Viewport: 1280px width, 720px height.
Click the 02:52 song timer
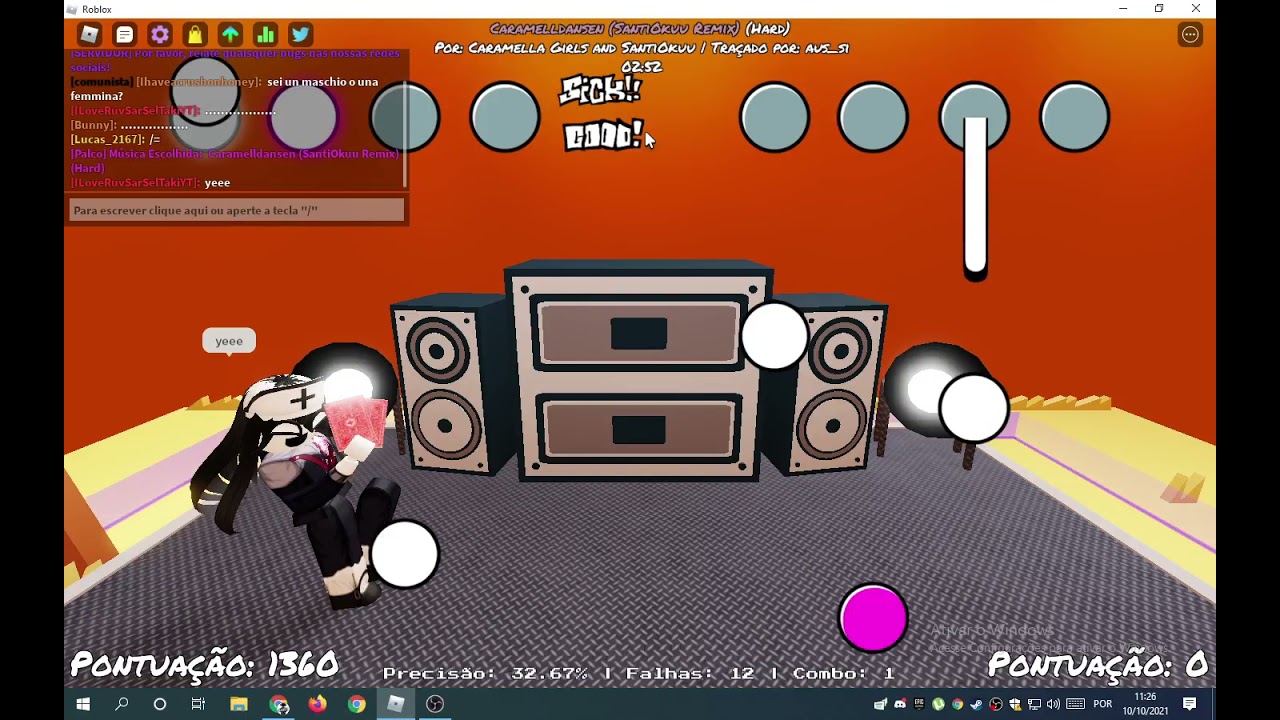coord(641,67)
